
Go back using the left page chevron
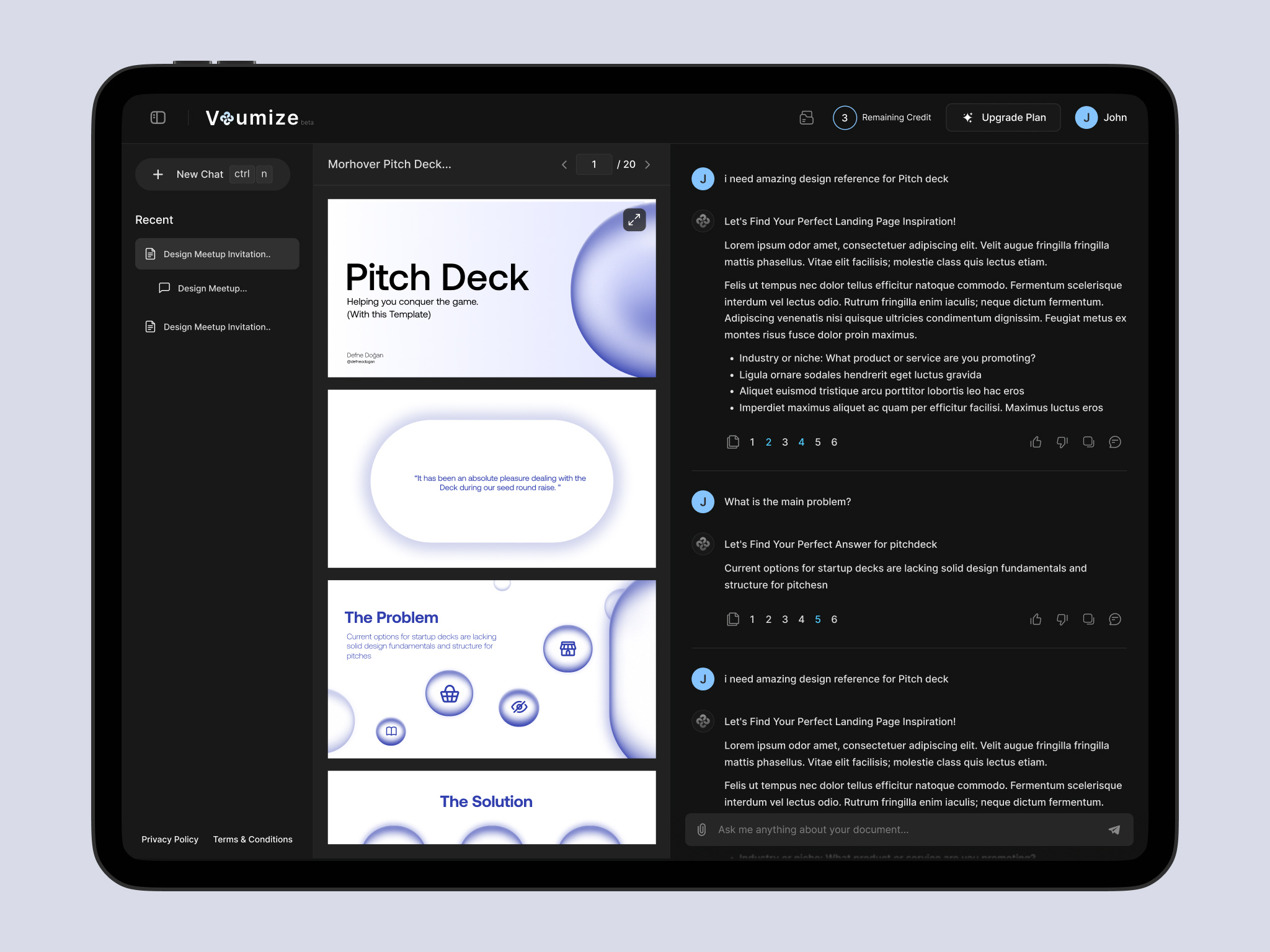pyautogui.click(x=564, y=164)
